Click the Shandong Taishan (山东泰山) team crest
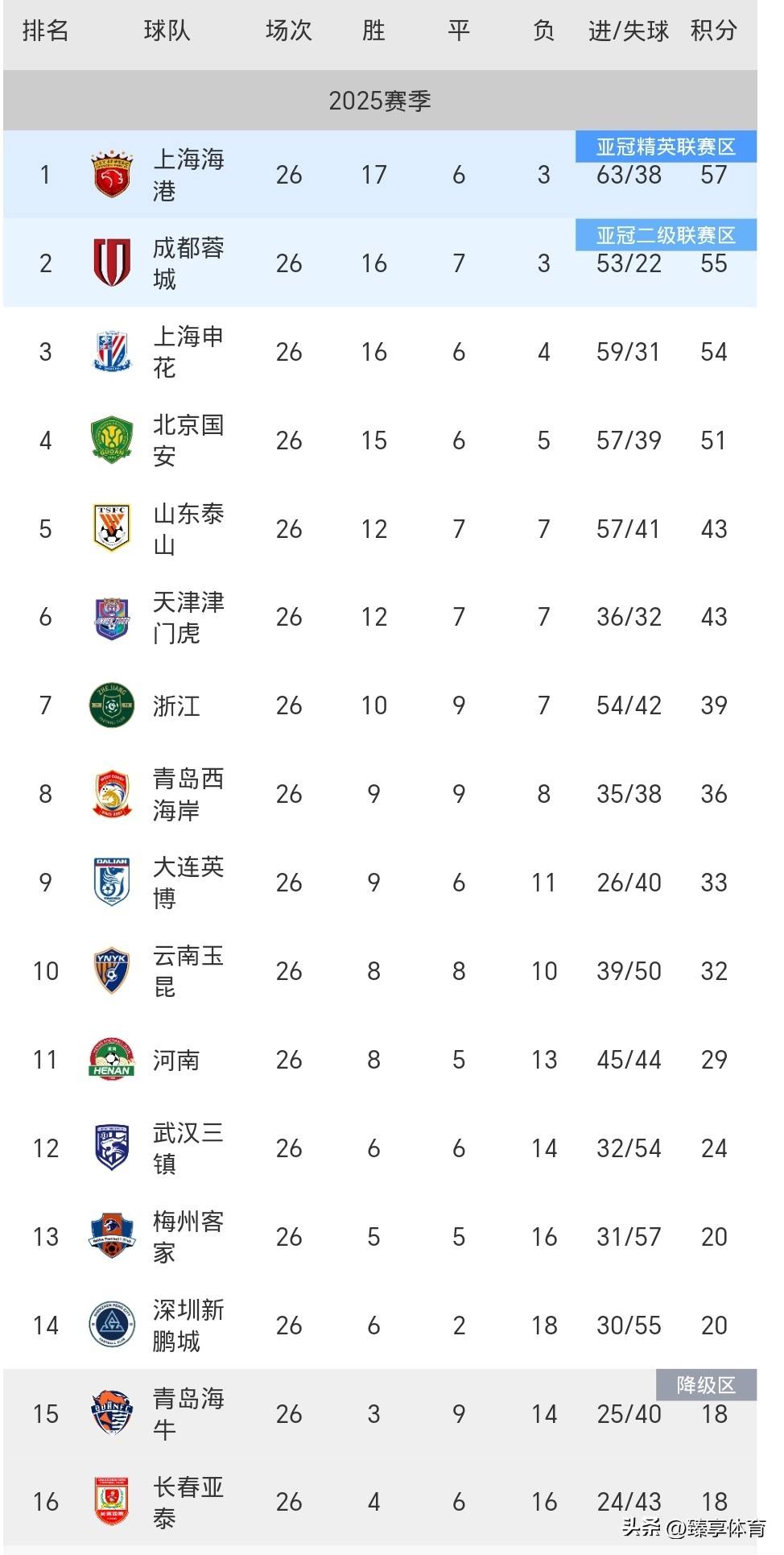Screen dimensions: 784x1555 111,528
